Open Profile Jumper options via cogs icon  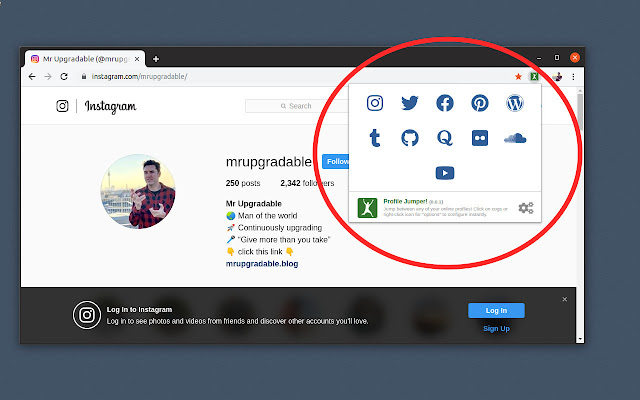pyautogui.click(x=526, y=208)
